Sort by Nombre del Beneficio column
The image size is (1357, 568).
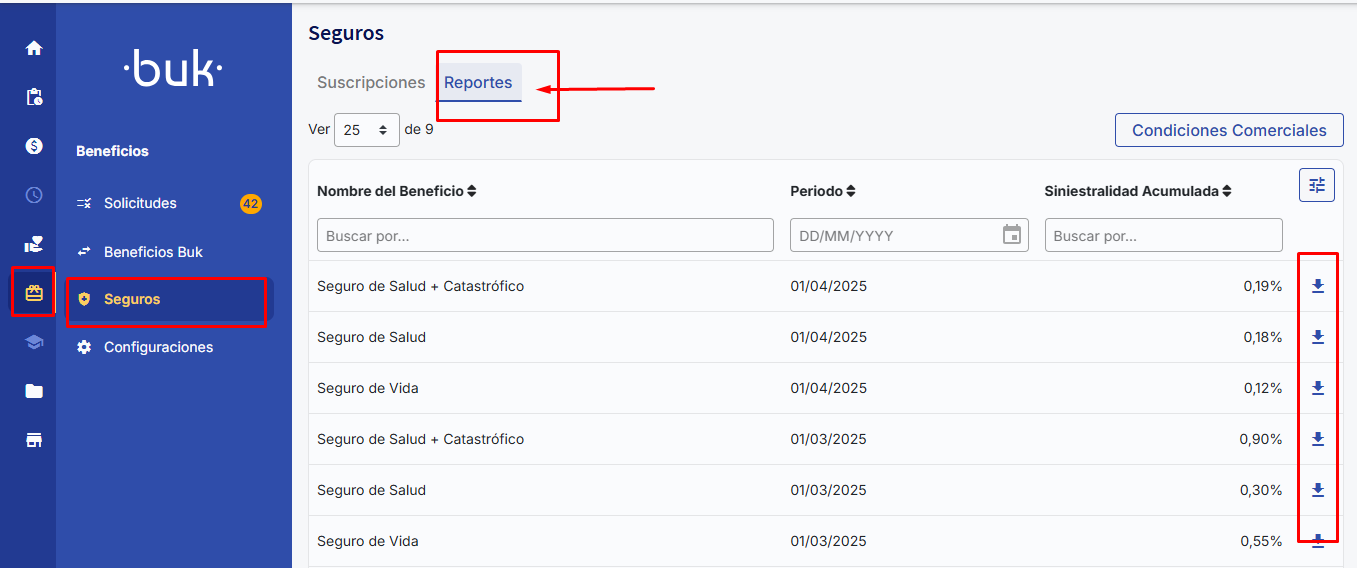click(x=396, y=191)
